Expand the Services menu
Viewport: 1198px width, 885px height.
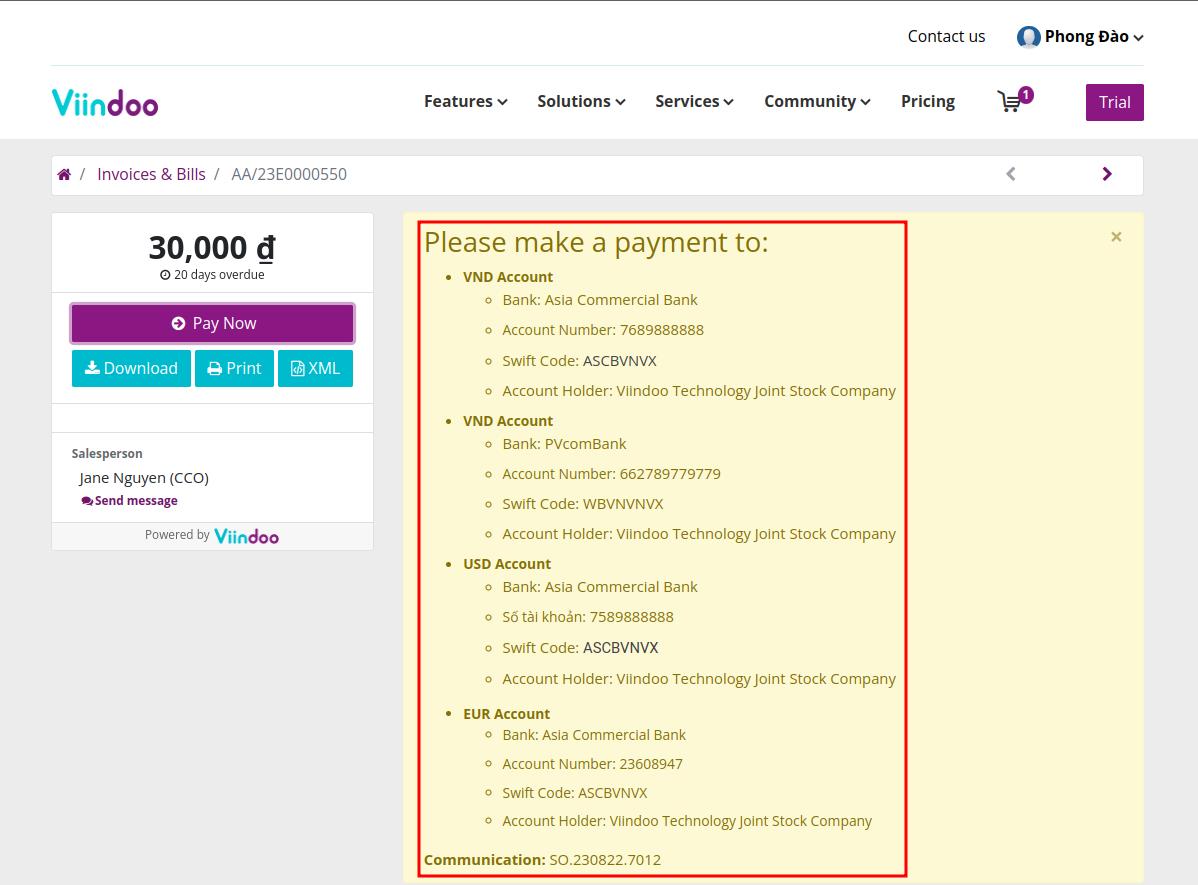[694, 102]
